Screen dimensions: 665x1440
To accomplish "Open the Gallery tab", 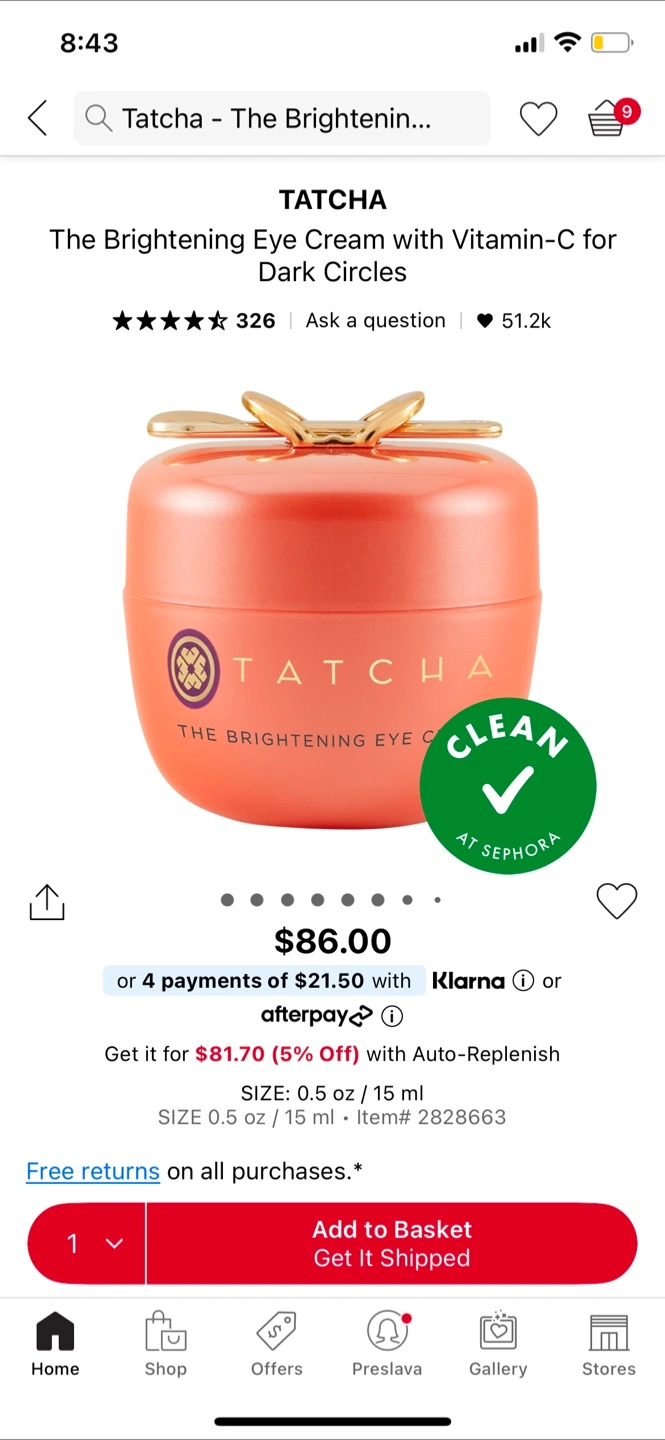I will click(498, 1345).
